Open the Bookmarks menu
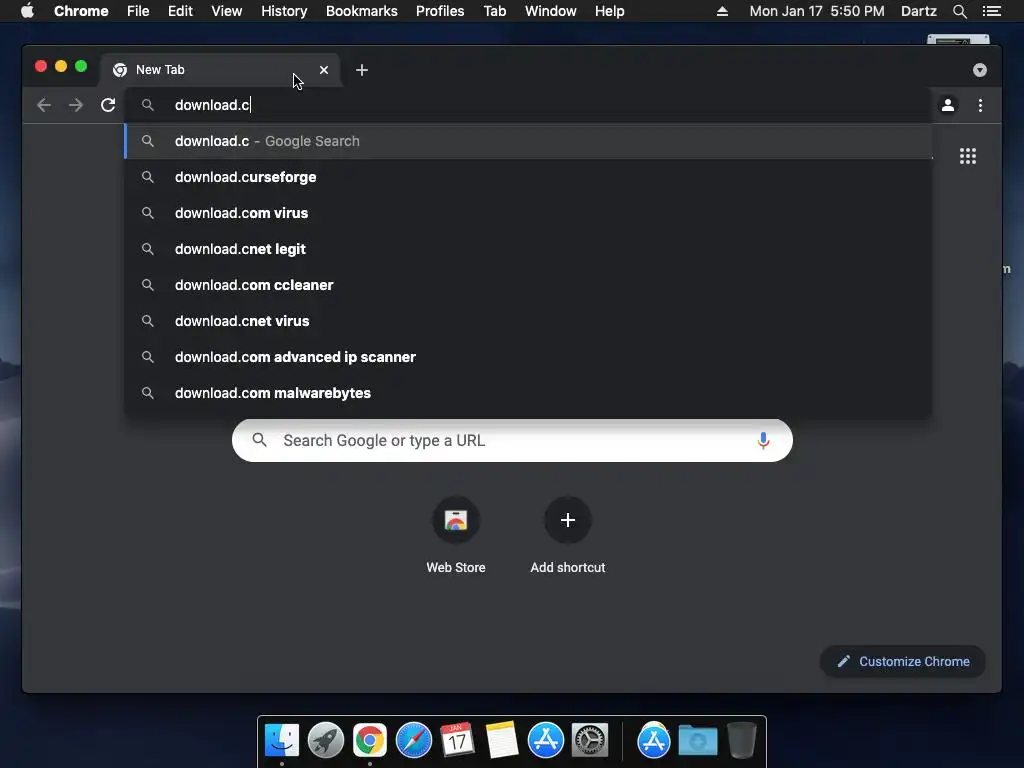This screenshot has height=768, width=1024. pos(362,11)
